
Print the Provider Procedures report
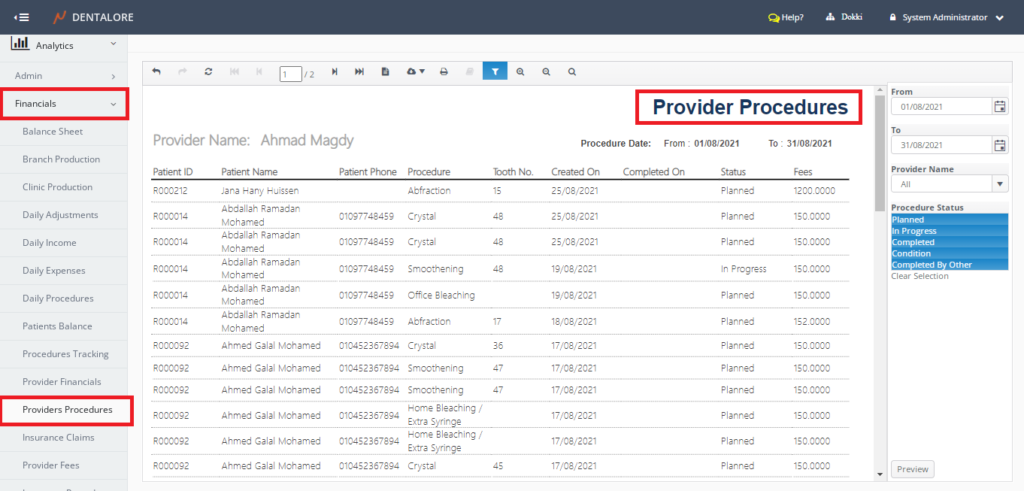[x=443, y=72]
